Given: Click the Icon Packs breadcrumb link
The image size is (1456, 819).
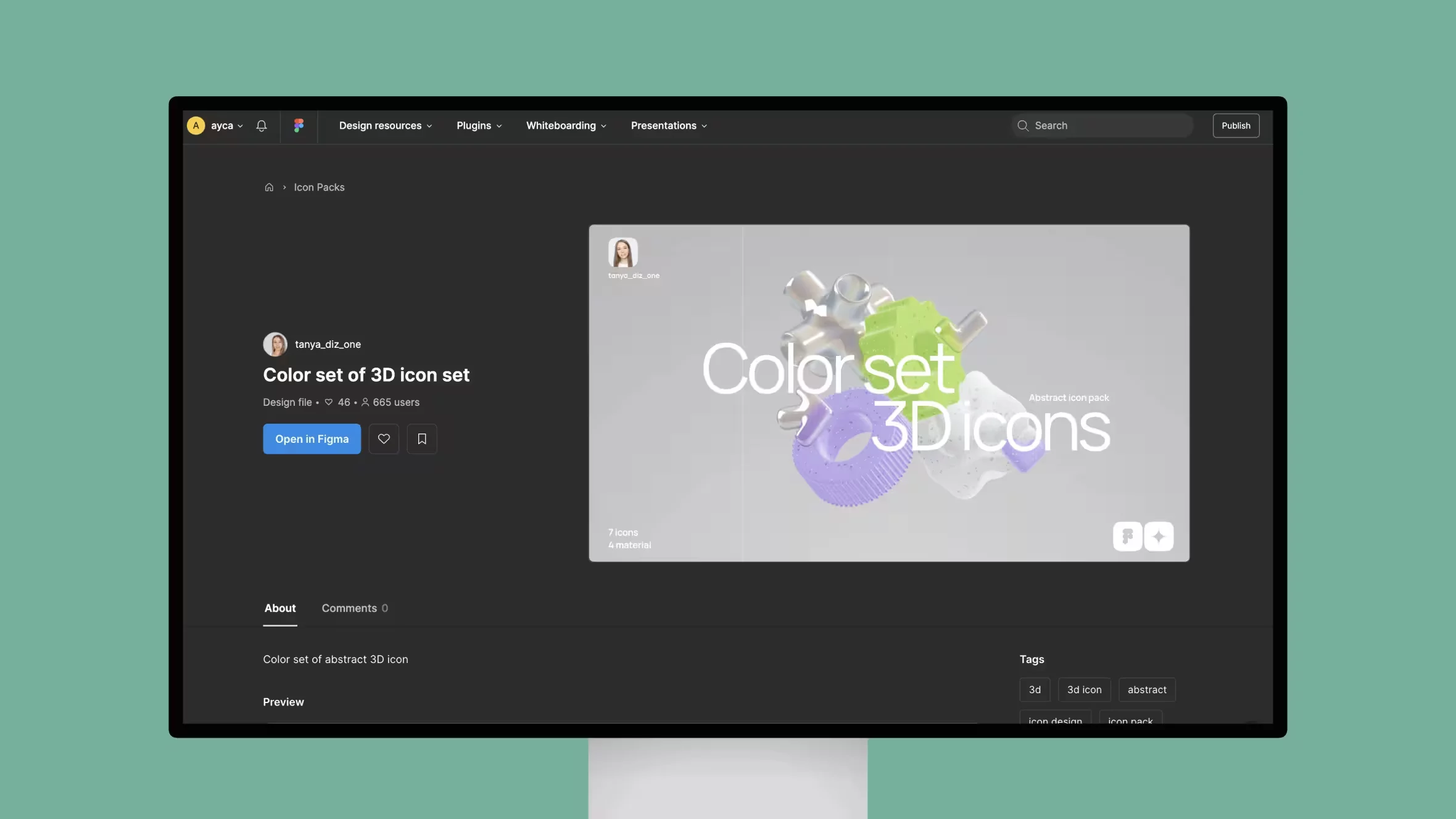Looking at the screenshot, I should tap(319, 187).
